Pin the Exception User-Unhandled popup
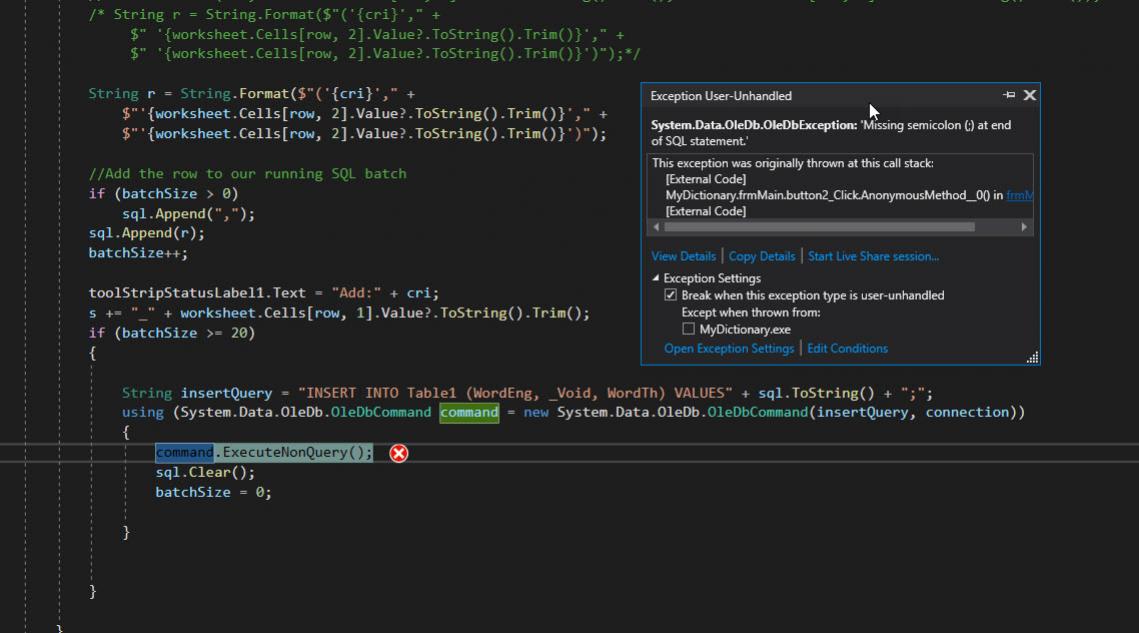This screenshot has height=633, width=1139. coord(1009,95)
